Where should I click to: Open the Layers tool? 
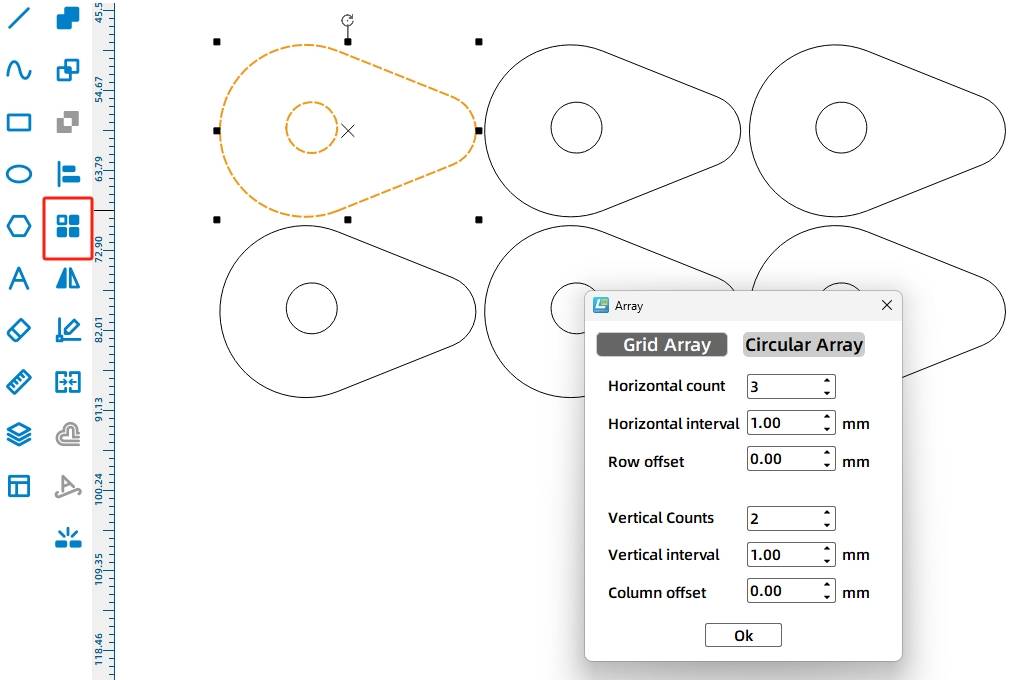(19, 434)
